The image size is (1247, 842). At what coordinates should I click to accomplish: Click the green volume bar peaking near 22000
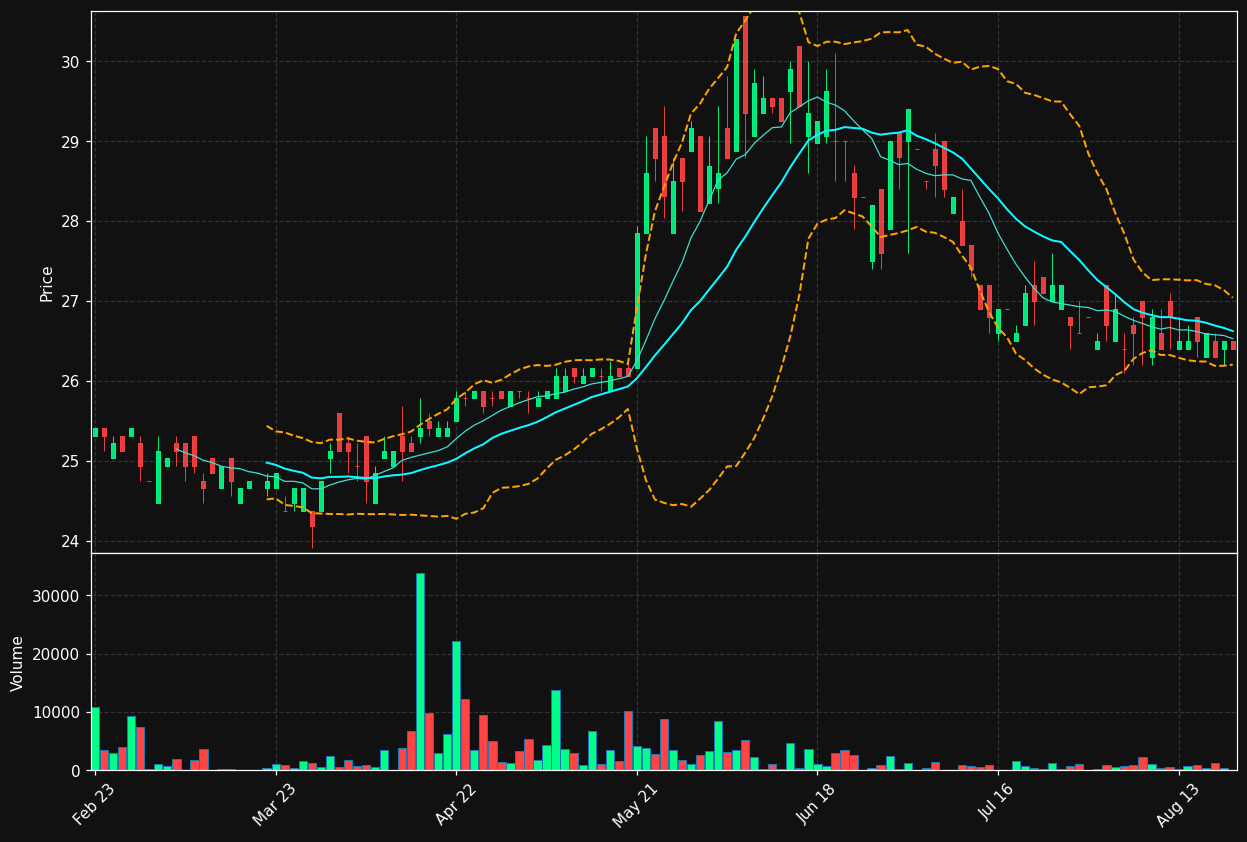(x=456, y=706)
